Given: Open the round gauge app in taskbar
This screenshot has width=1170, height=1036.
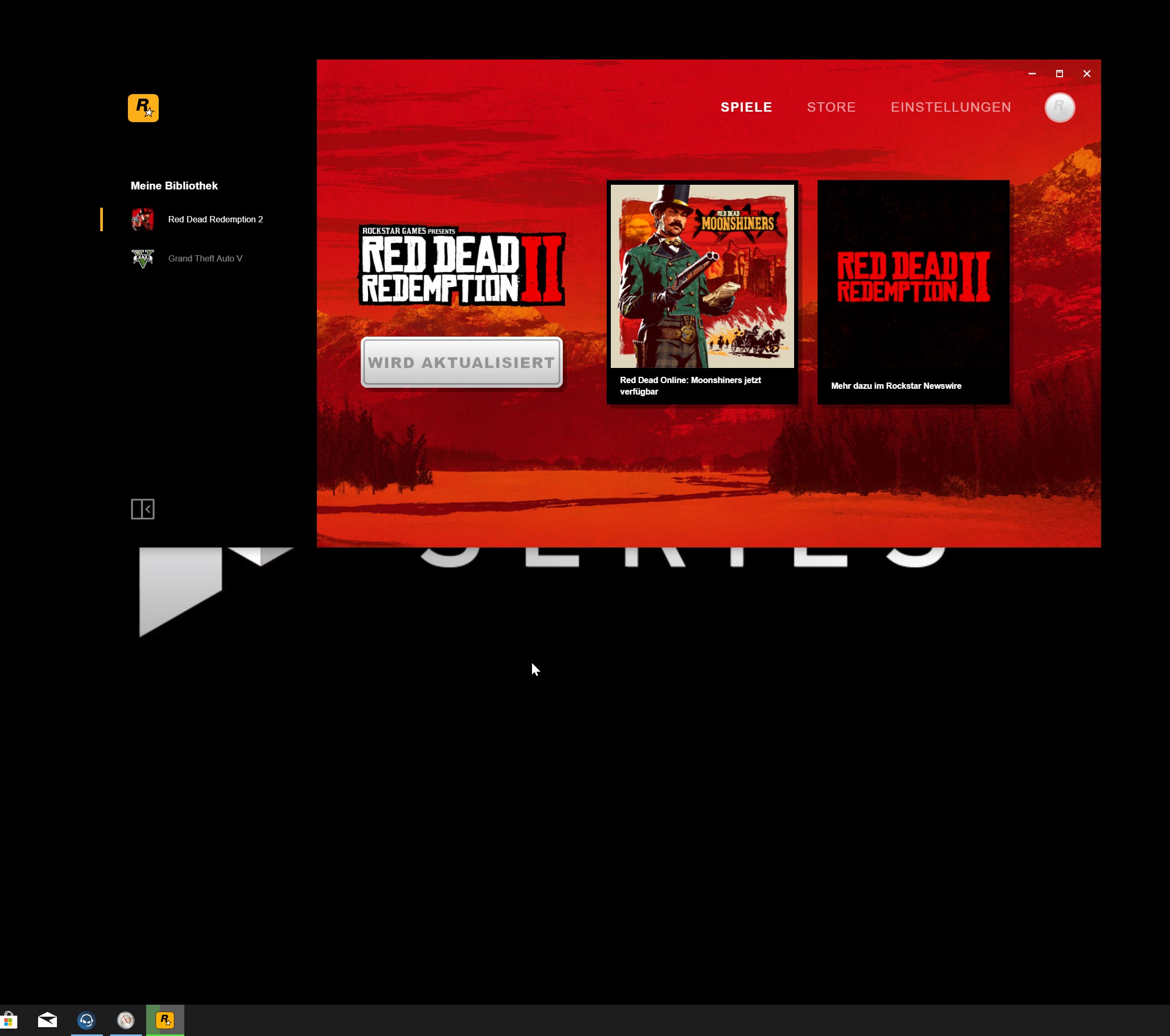Looking at the screenshot, I should tap(125, 1020).
